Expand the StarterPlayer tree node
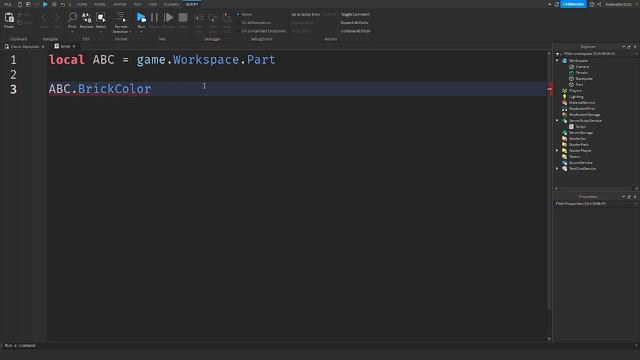The width and height of the screenshot is (640, 360). tap(557, 151)
